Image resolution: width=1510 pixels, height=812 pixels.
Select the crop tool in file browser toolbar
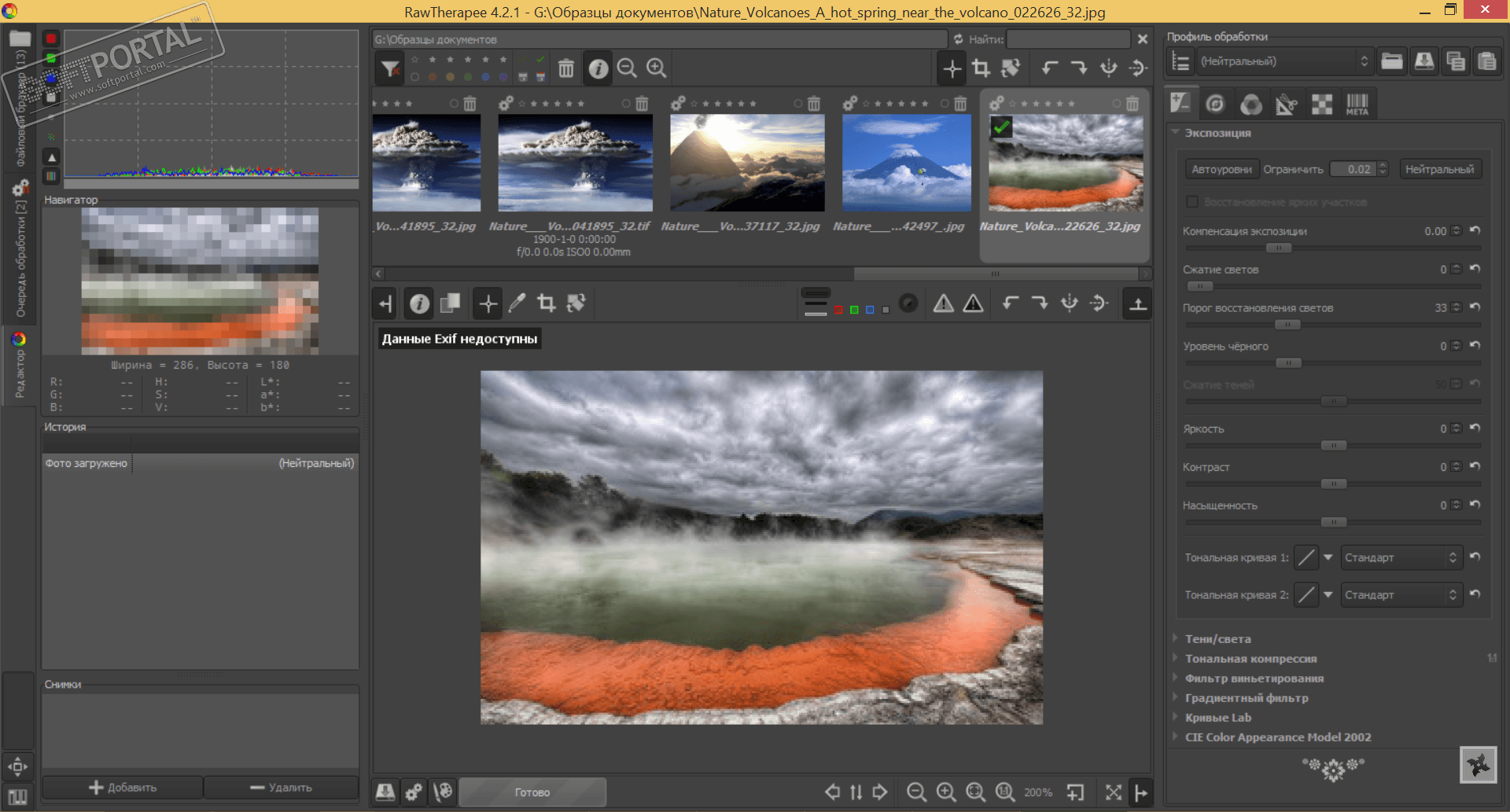pos(981,68)
